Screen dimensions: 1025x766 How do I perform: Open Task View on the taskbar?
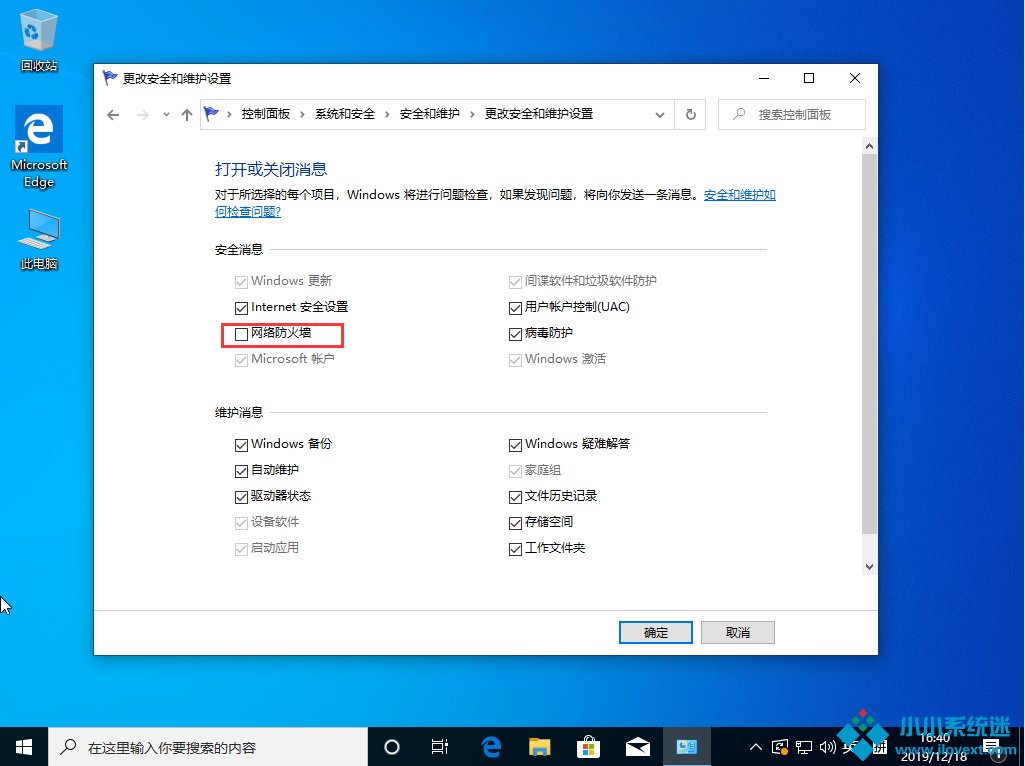(x=440, y=746)
